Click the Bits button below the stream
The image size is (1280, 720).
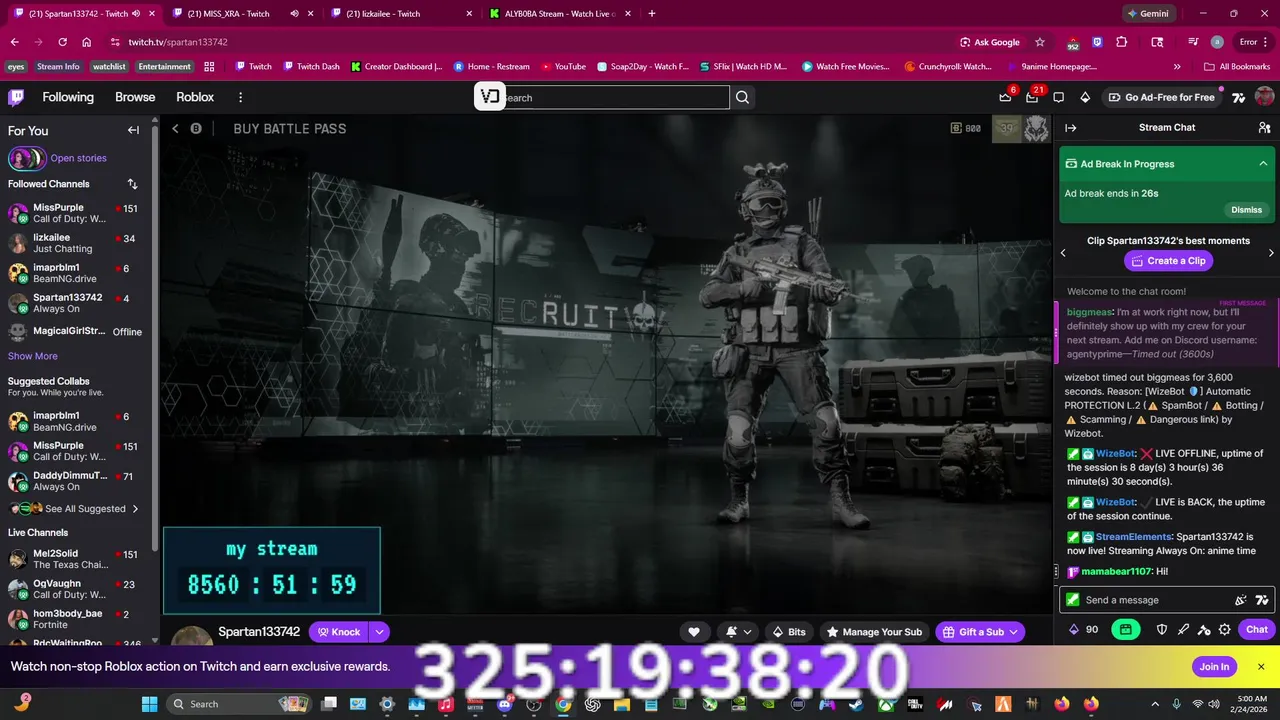(x=789, y=632)
